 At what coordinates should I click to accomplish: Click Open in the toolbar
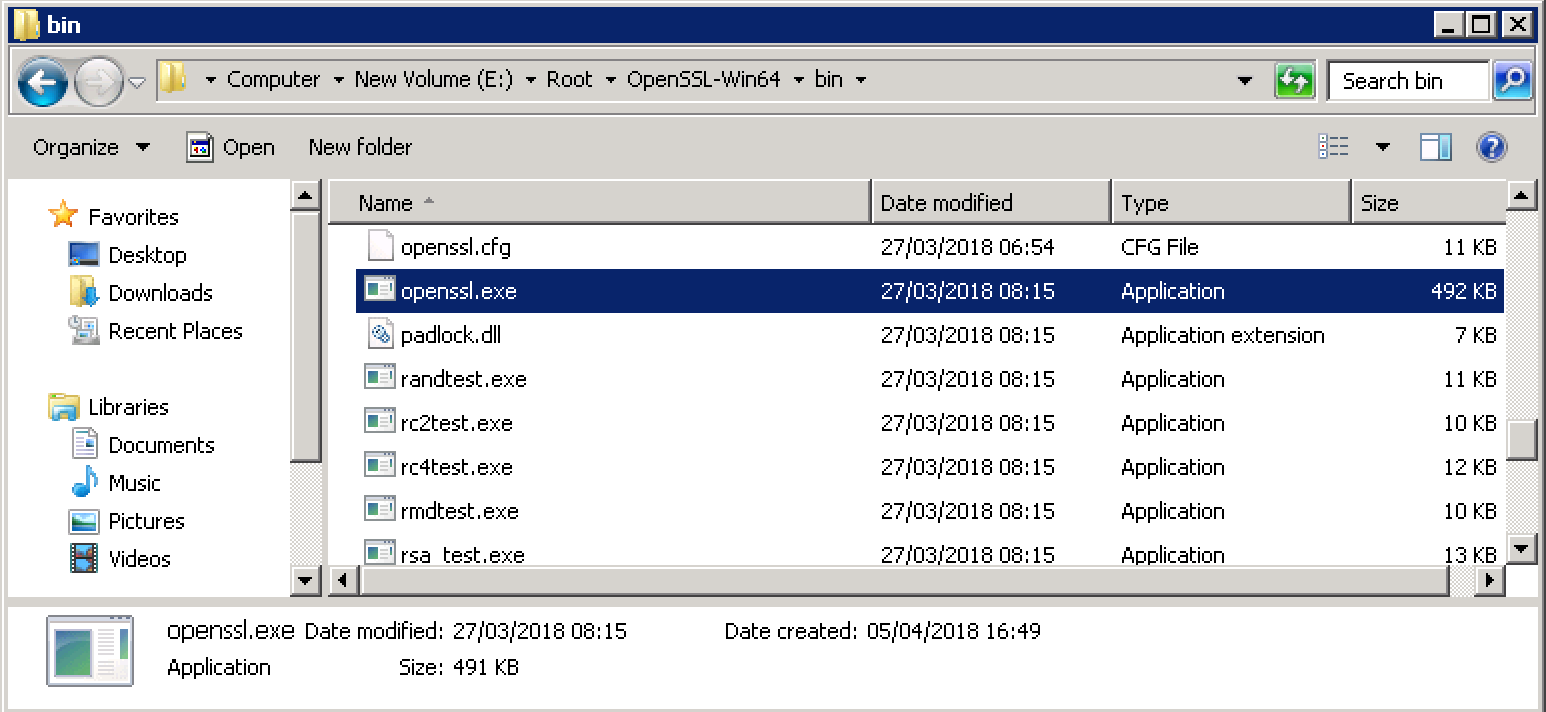[231, 147]
